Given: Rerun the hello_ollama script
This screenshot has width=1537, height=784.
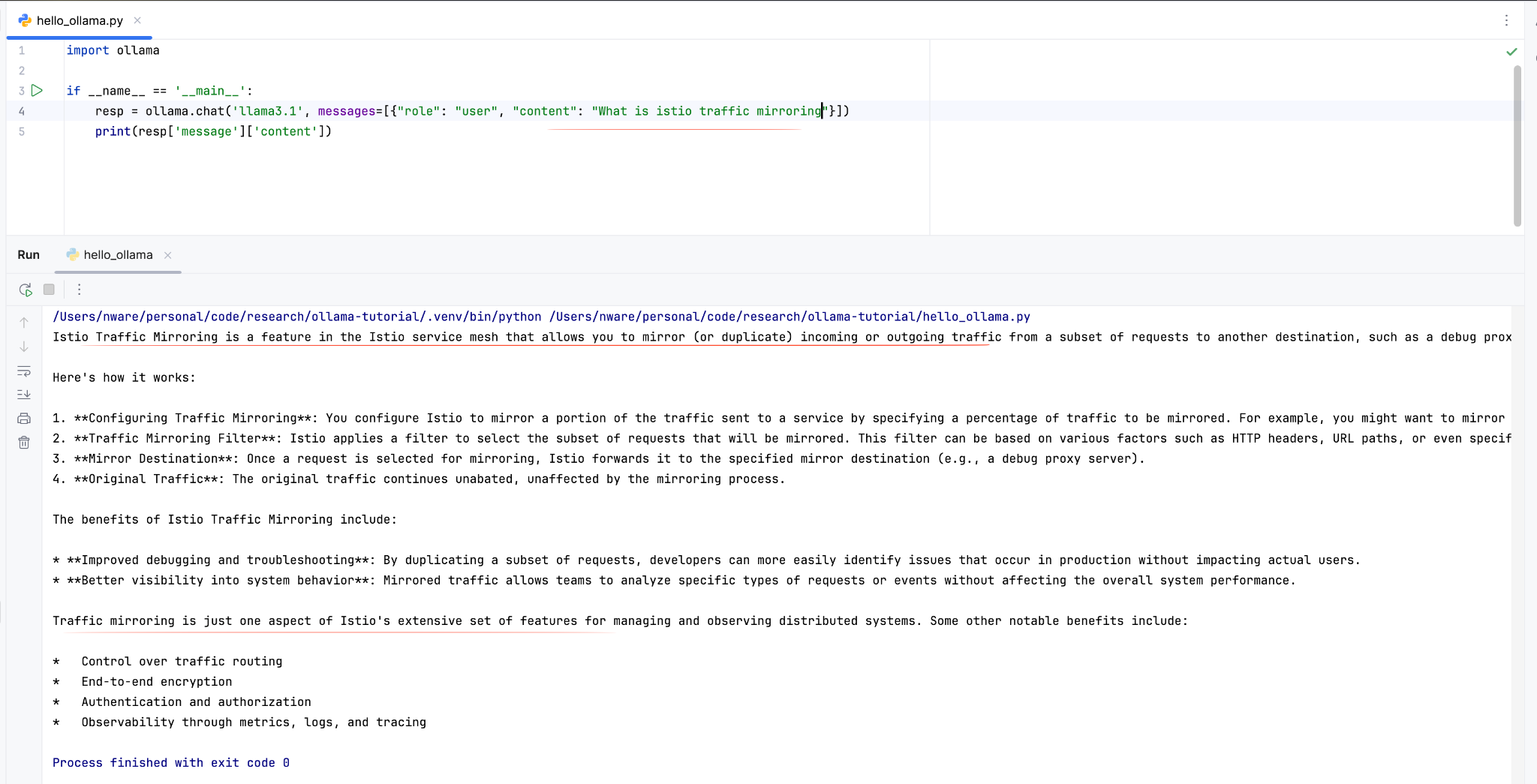Looking at the screenshot, I should pyautogui.click(x=26, y=290).
